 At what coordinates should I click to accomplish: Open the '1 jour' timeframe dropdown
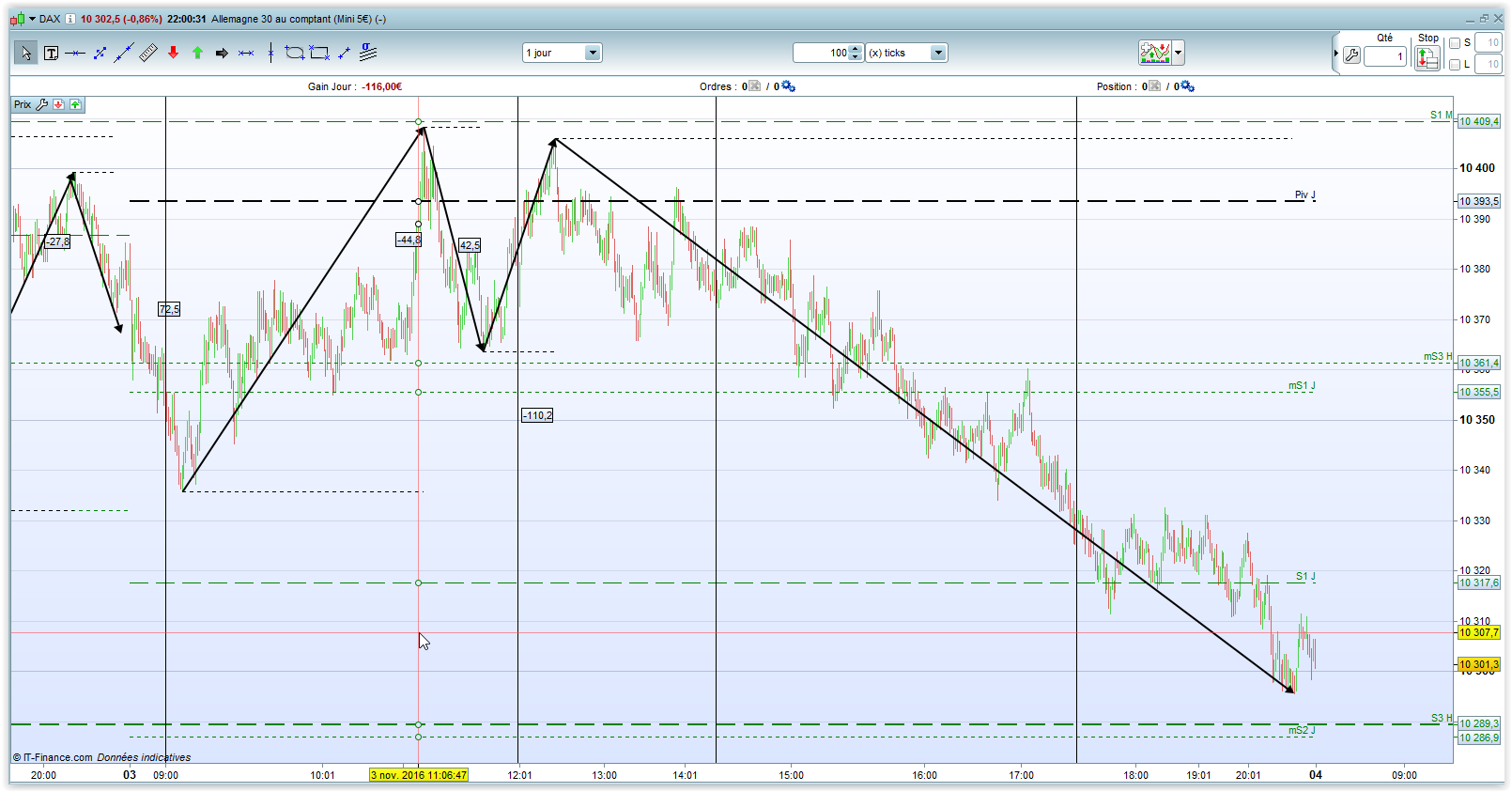562,54
